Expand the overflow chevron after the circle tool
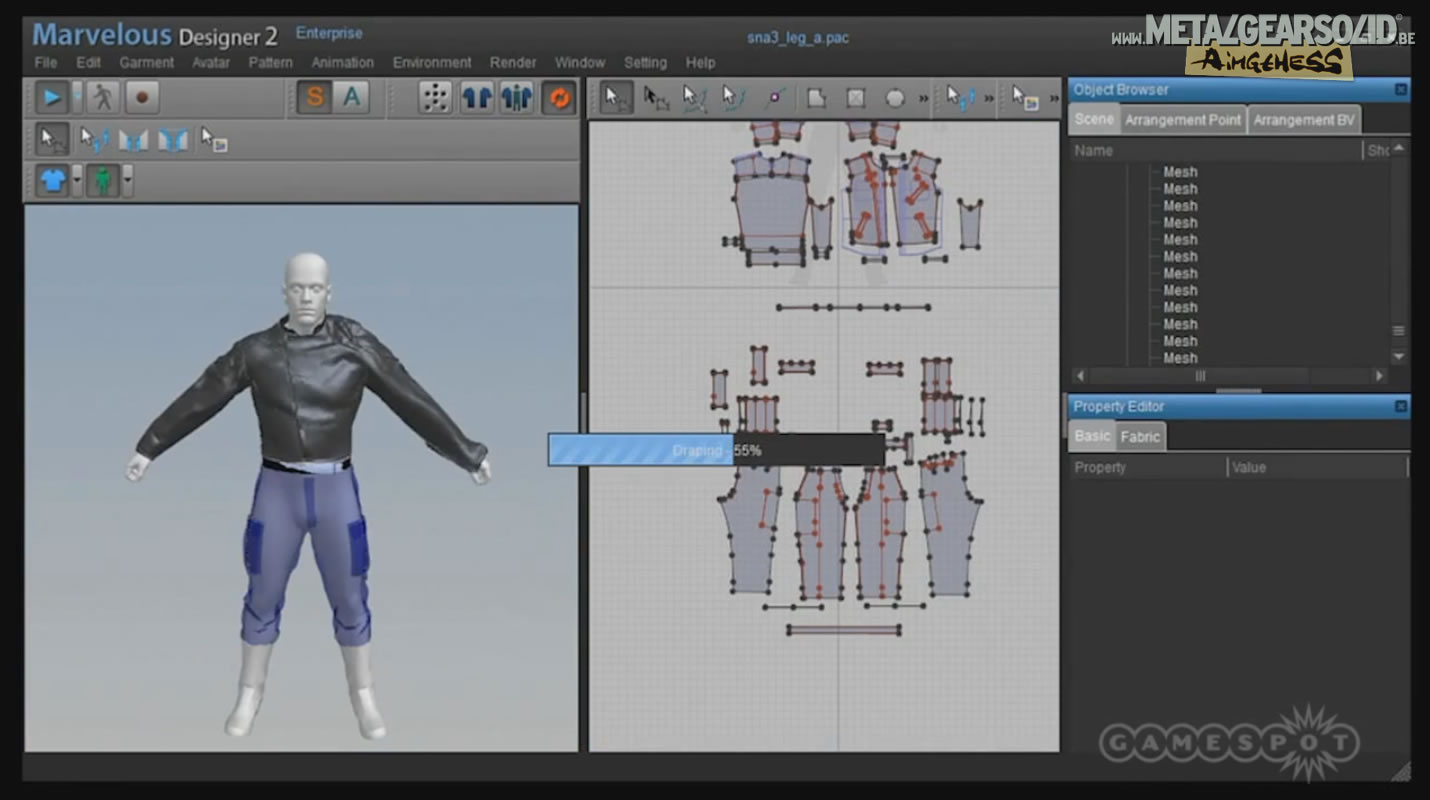Viewport: 1430px width, 800px height. point(924,98)
